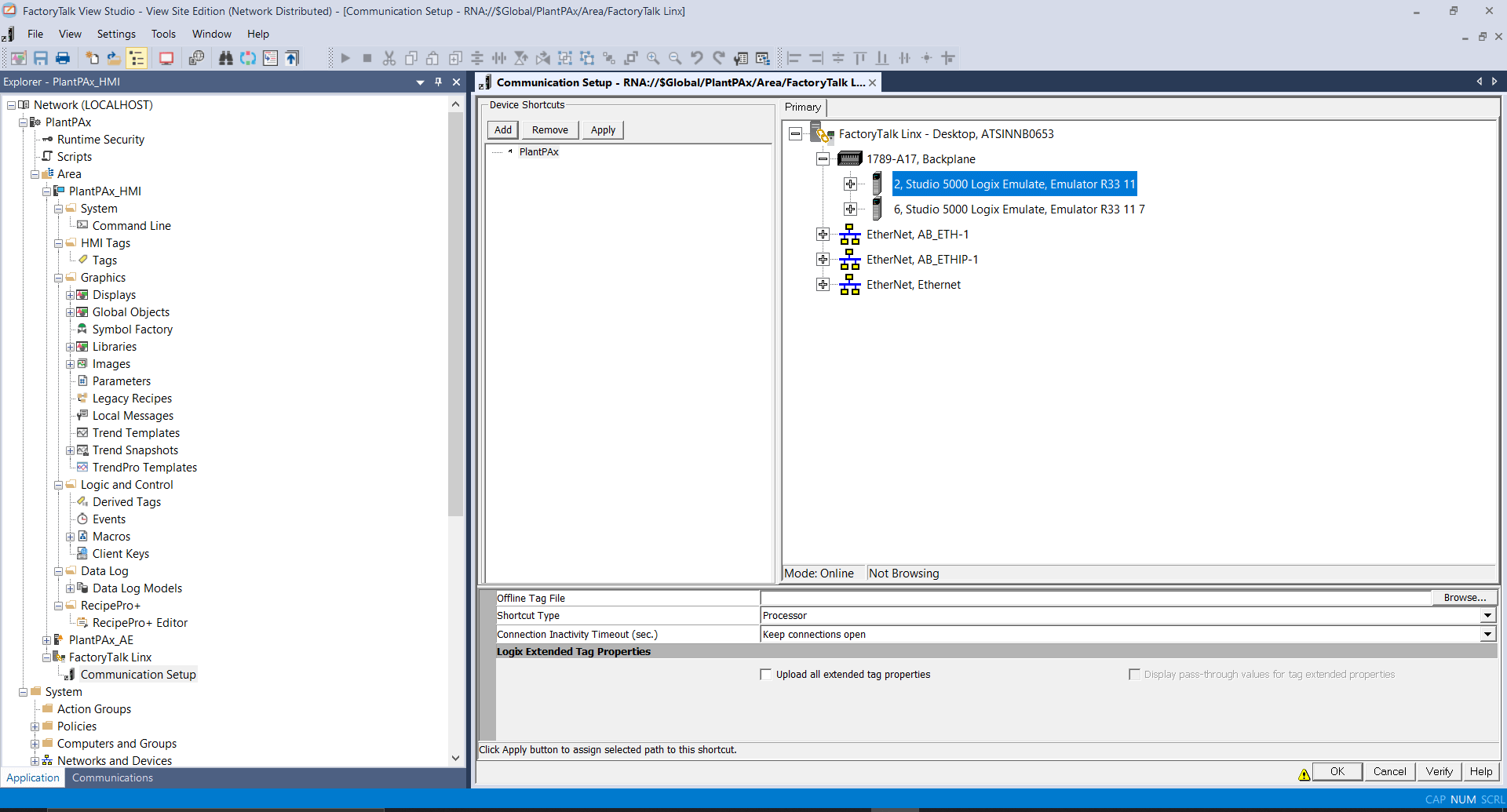
Task: Click the Explorer scroll up arrow
Action: pyautogui.click(x=455, y=104)
